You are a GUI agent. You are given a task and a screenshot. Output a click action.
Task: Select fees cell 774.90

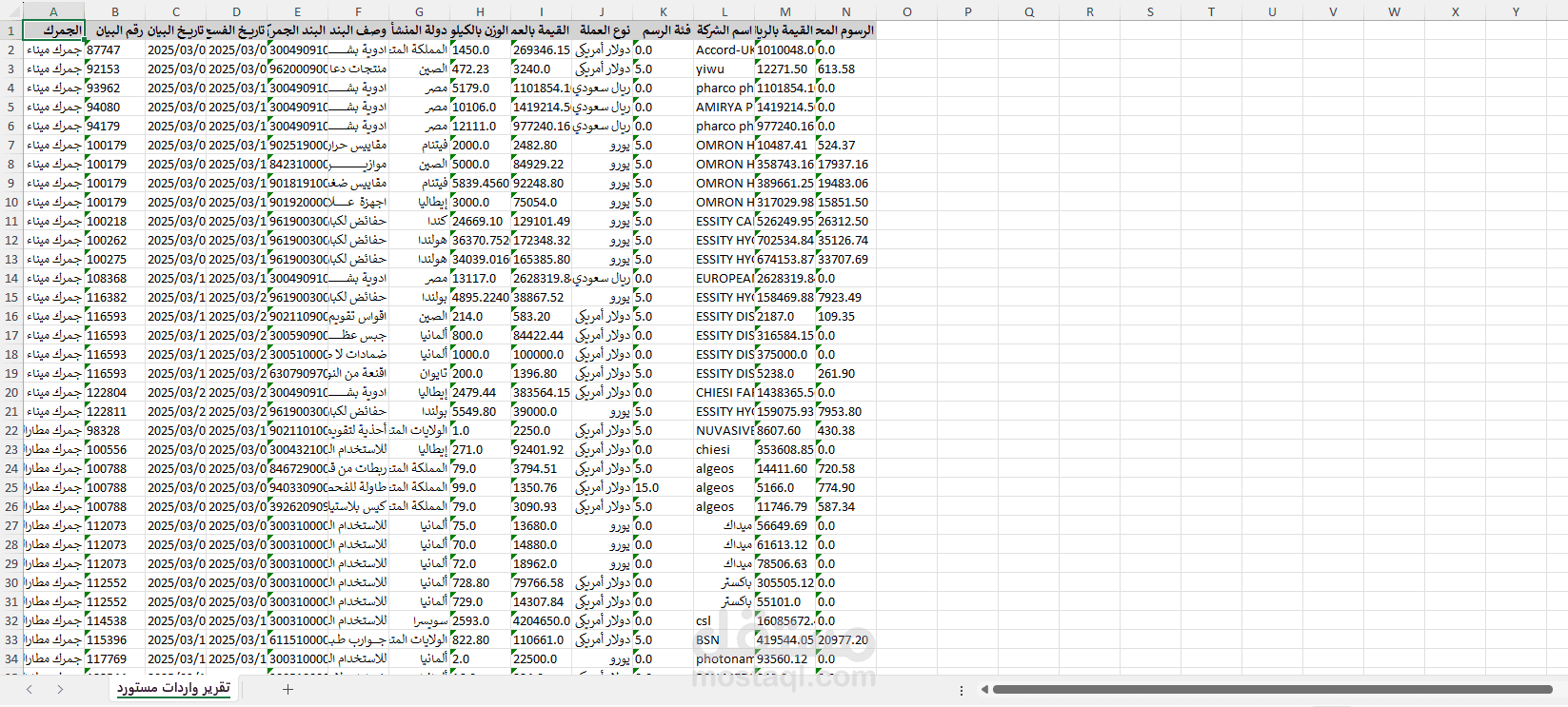pyautogui.click(x=846, y=487)
